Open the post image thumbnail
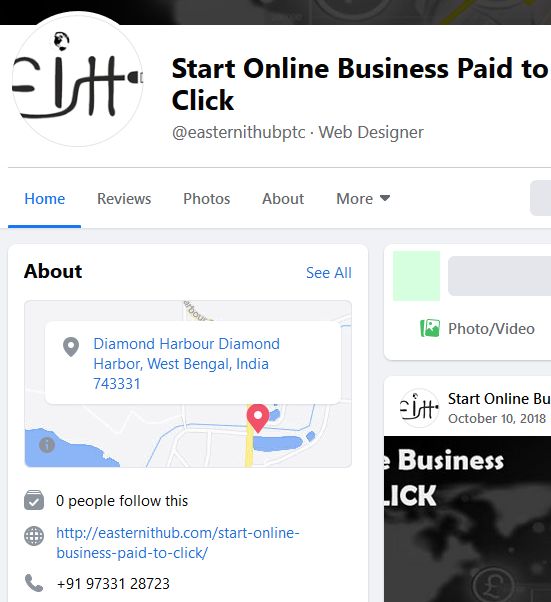The image size is (551, 602). (467, 519)
